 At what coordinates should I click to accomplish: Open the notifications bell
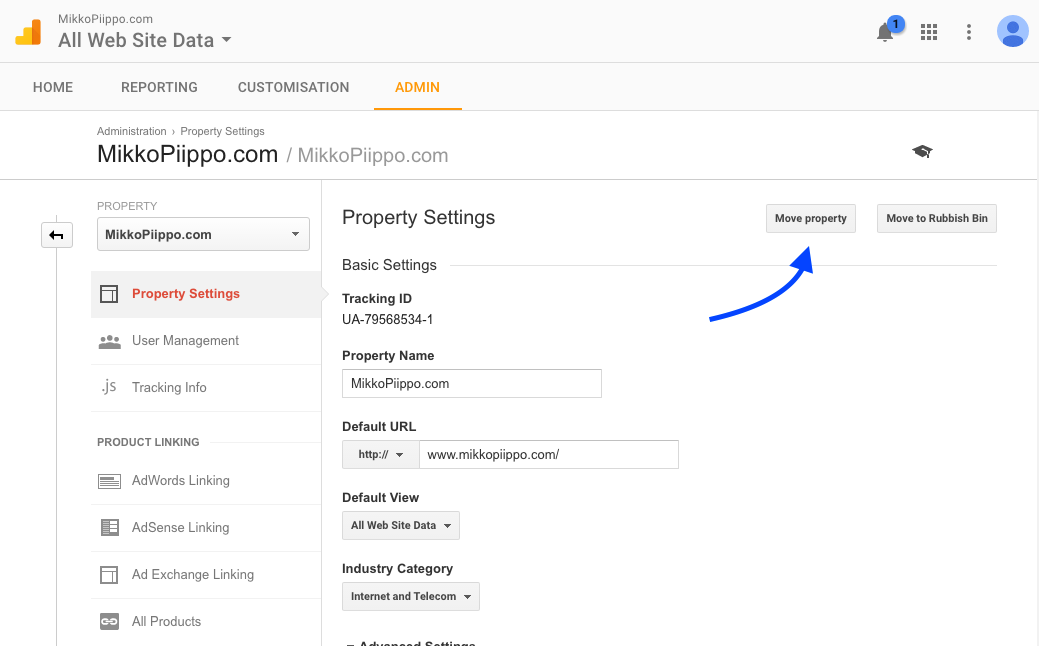(885, 32)
